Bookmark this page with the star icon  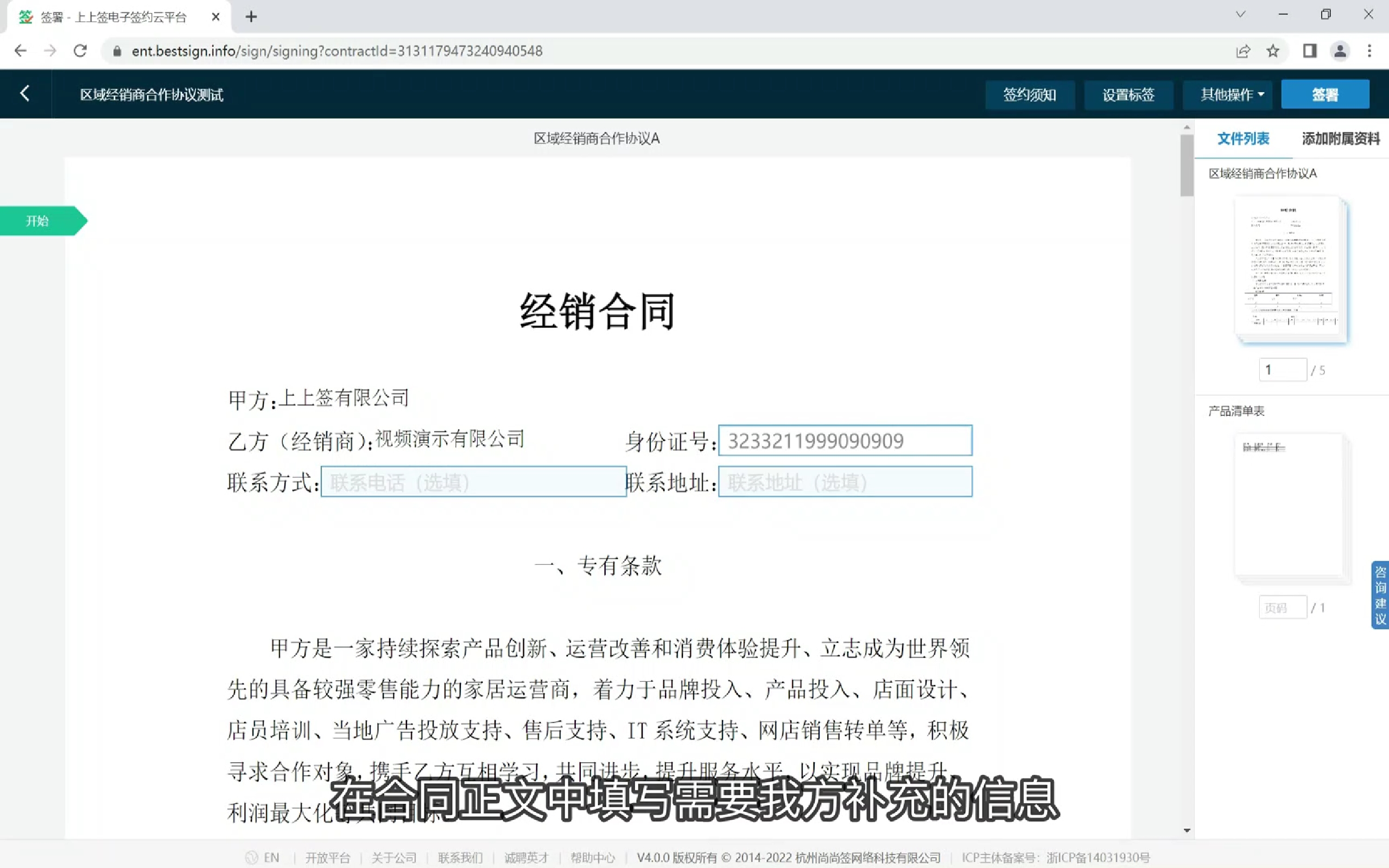(1272, 51)
